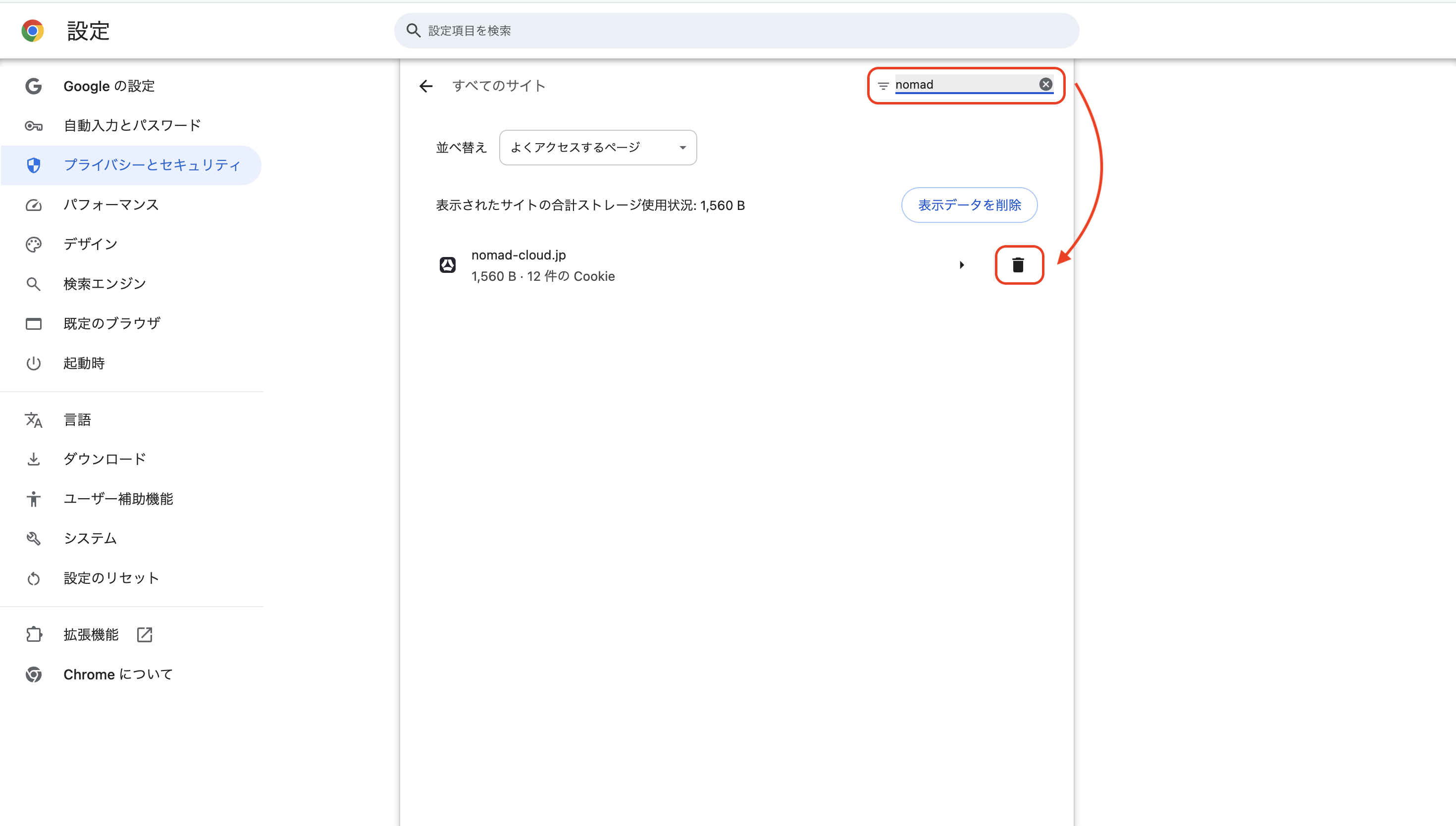Open パフォーマンス settings

111,205
